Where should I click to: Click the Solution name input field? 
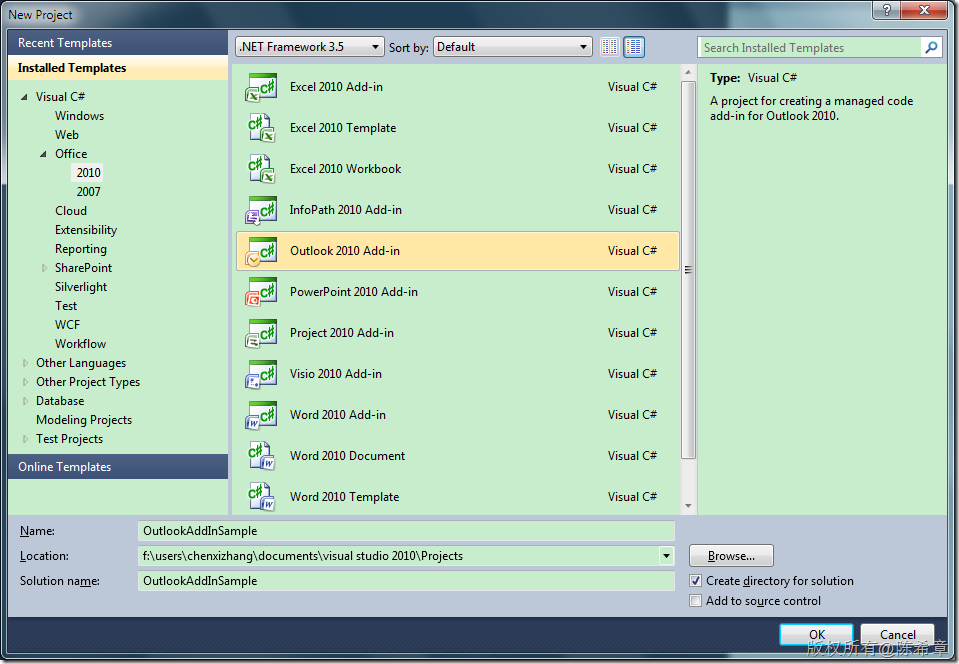[406, 581]
